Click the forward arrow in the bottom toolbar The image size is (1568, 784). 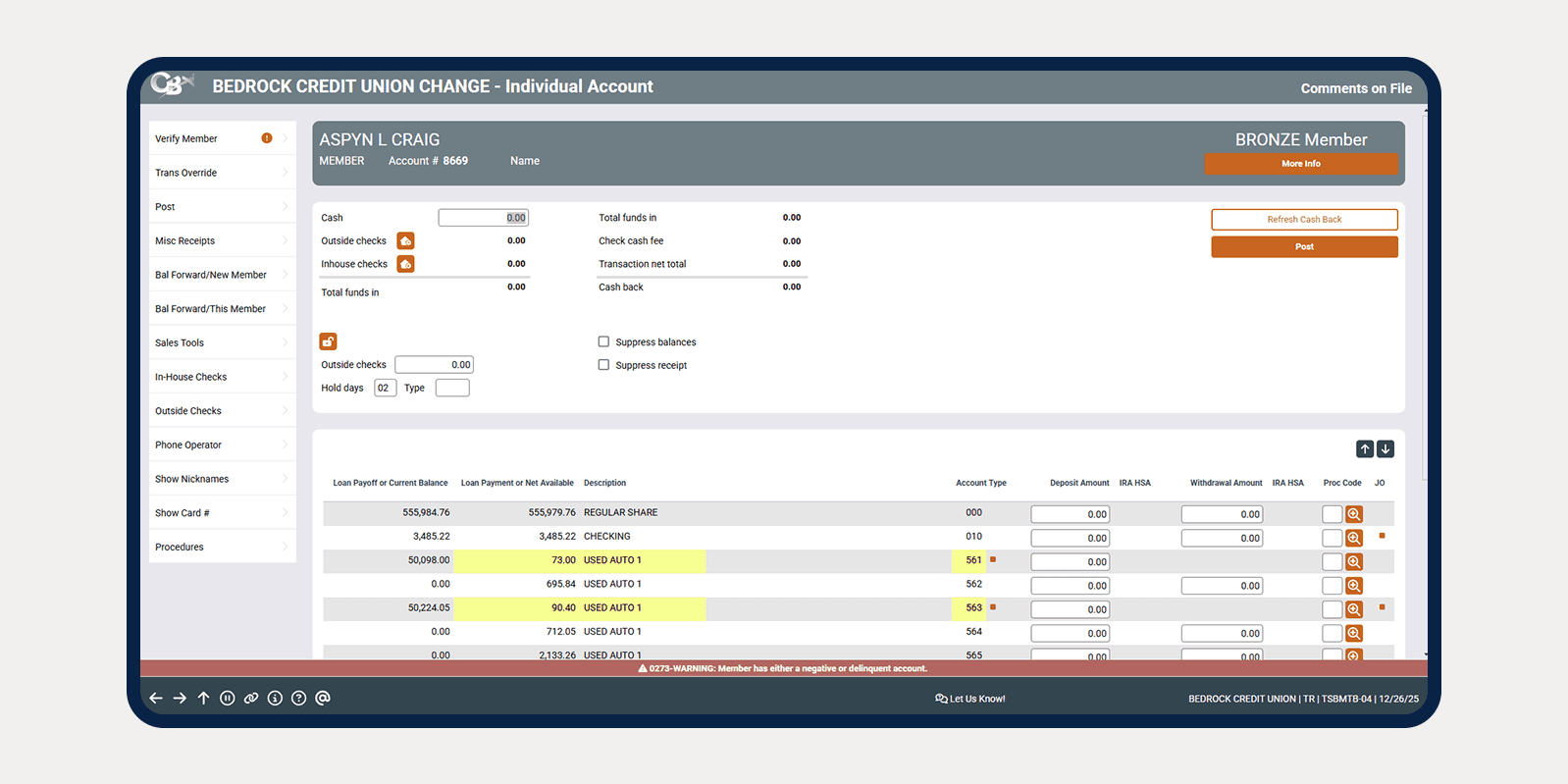(x=180, y=699)
